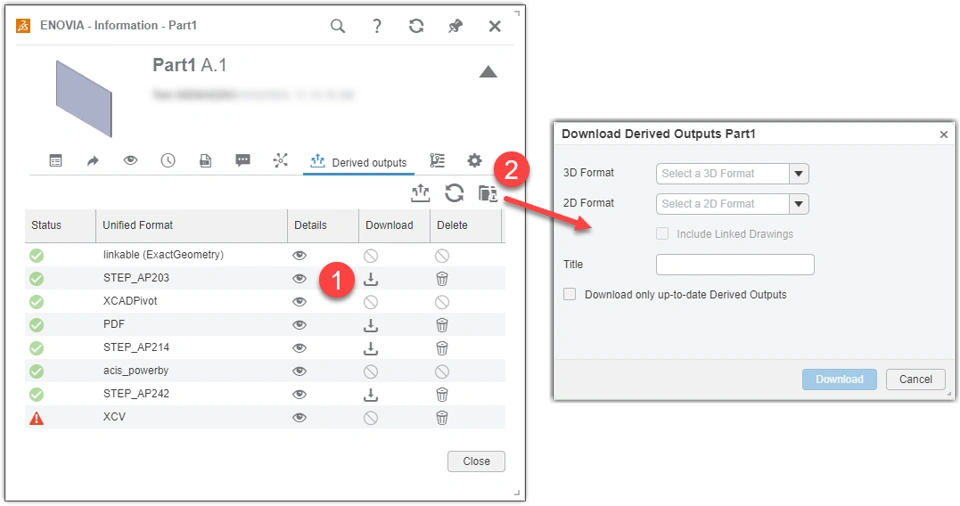Screen dimensions: 960x506
Task: Close the Download Derived Outputs dialog
Action: click(943, 134)
